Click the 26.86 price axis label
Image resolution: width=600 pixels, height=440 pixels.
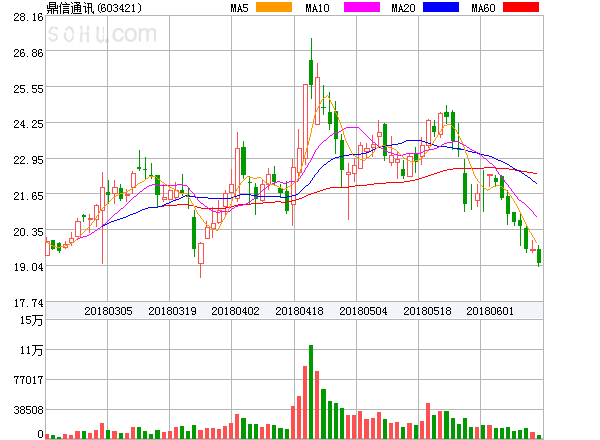(28, 53)
